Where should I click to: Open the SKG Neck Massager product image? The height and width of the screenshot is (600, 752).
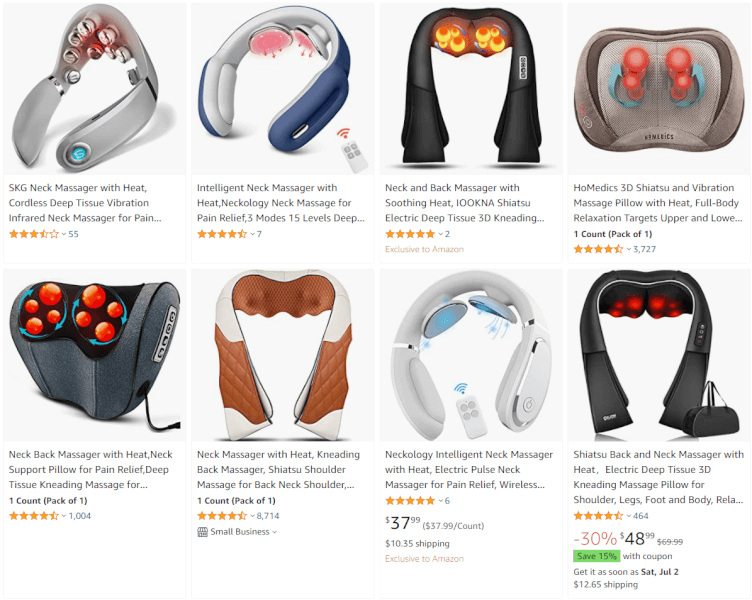click(94, 89)
